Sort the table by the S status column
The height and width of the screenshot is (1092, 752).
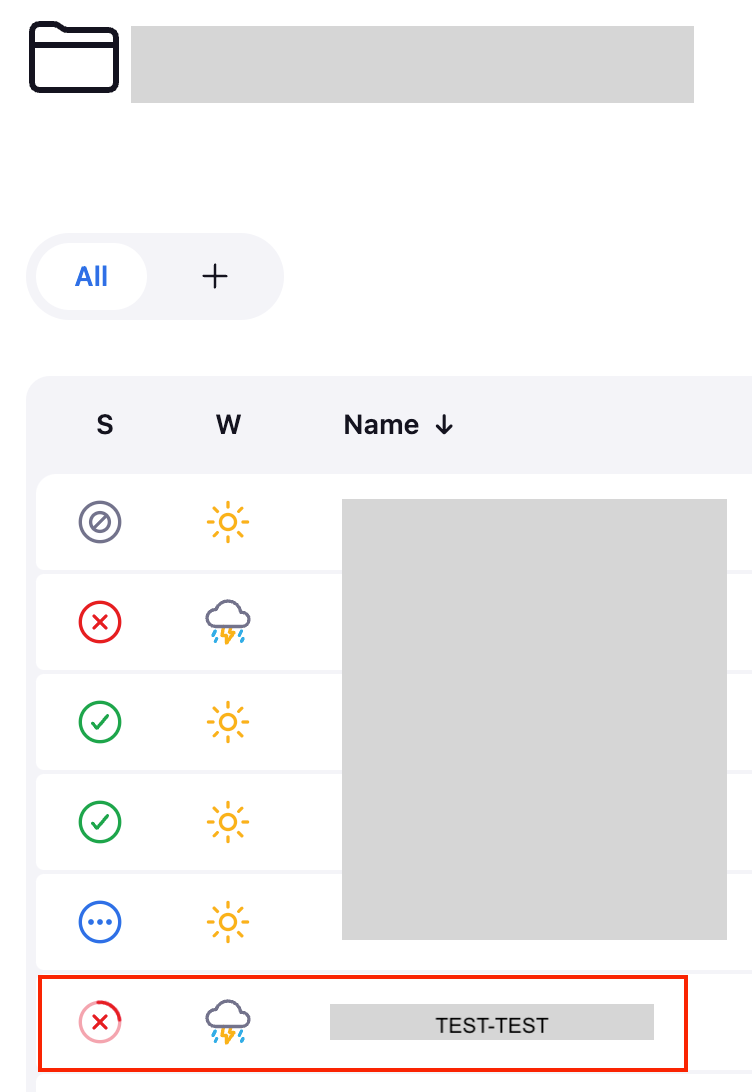pyautogui.click(x=105, y=425)
